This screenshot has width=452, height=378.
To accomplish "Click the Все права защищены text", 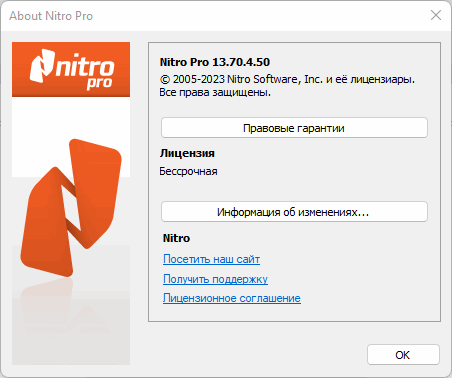I will (x=215, y=92).
